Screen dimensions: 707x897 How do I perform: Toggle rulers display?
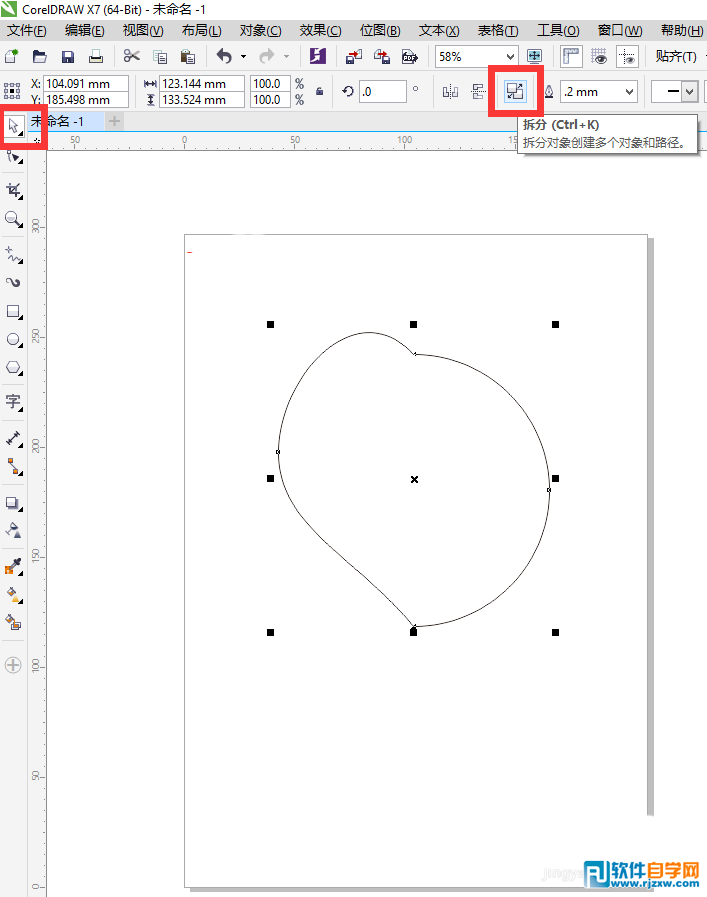pos(571,56)
